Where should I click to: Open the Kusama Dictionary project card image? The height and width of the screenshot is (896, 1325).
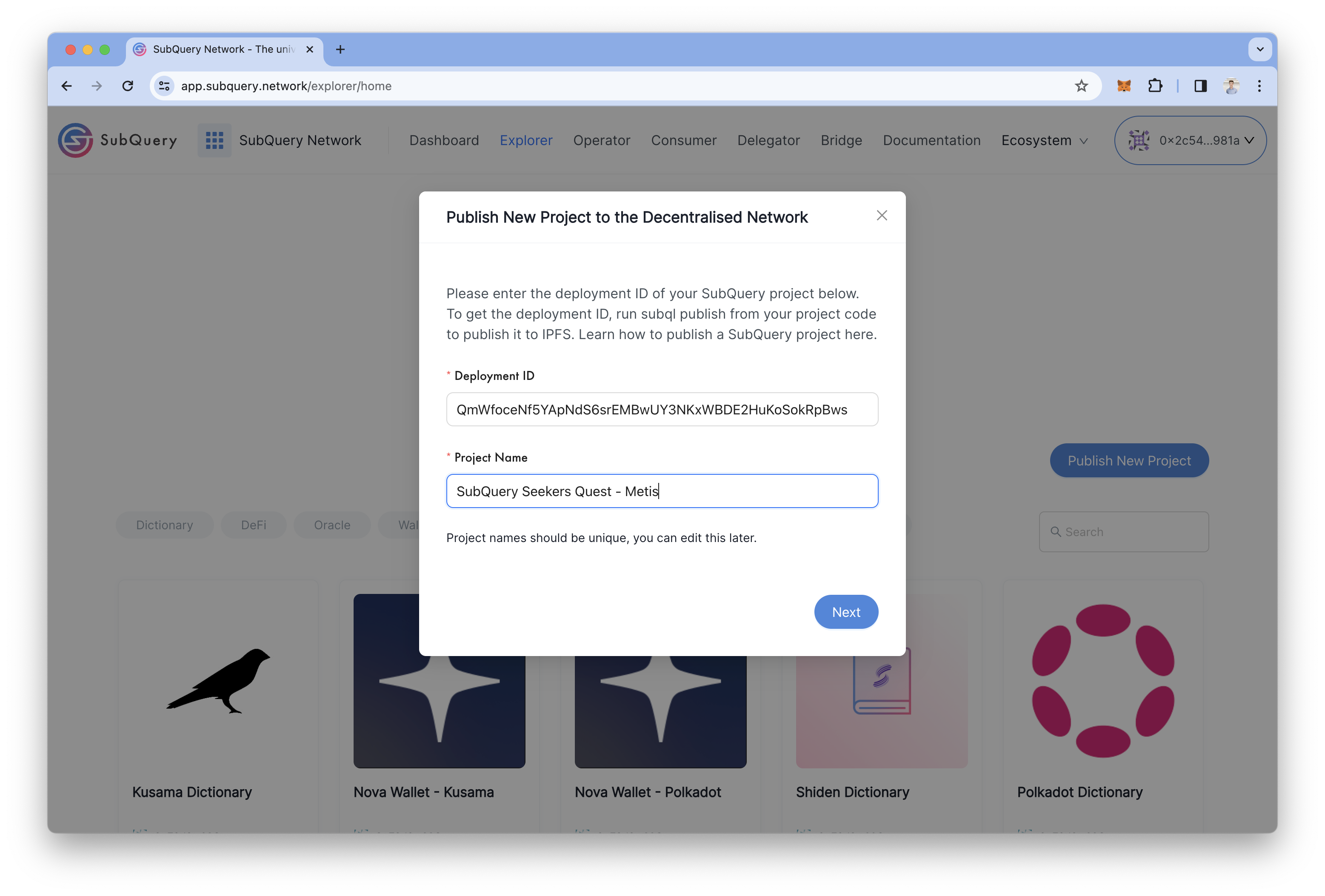coord(218,681)
